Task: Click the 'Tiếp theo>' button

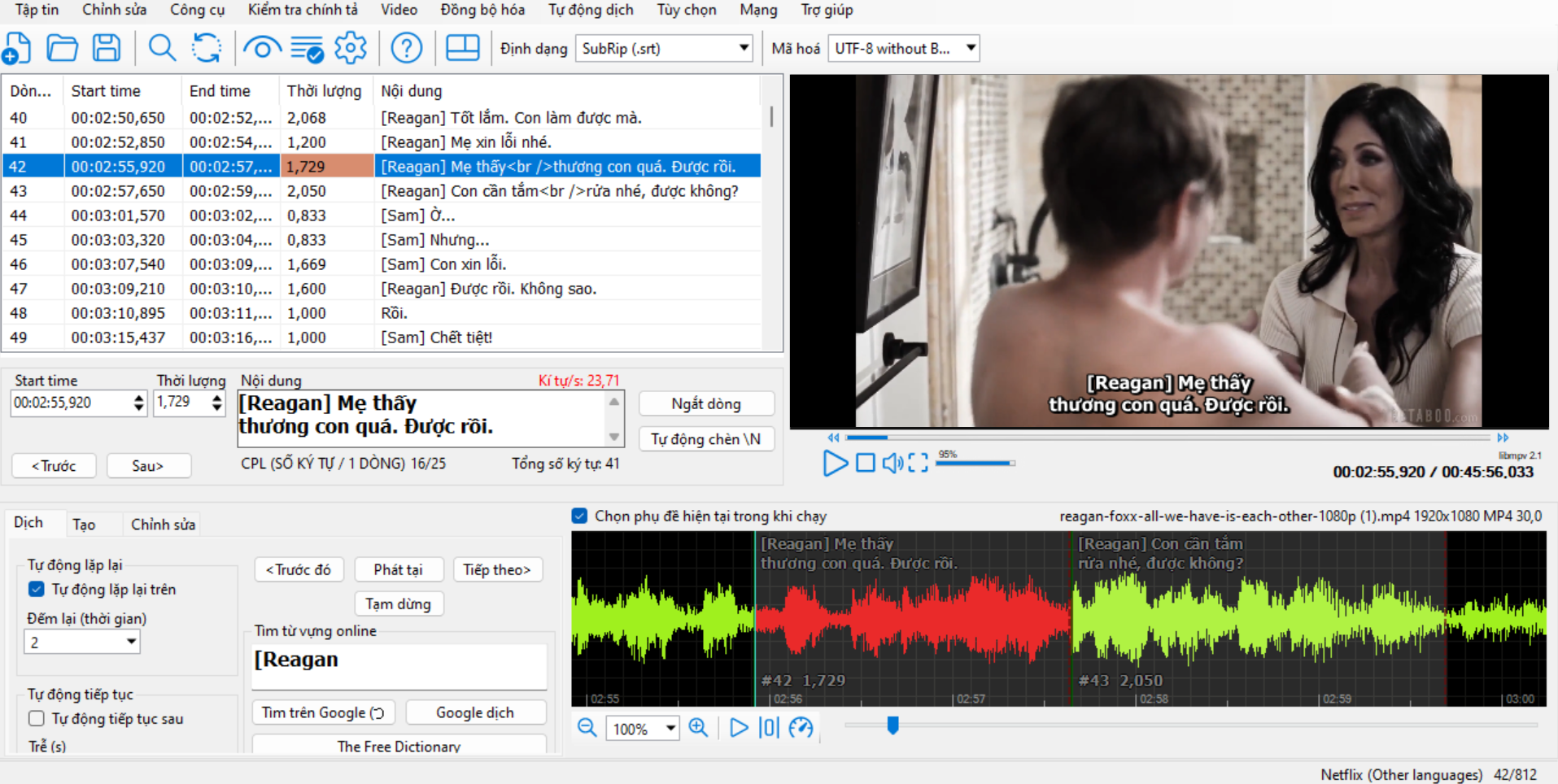Action: [497, 569]
